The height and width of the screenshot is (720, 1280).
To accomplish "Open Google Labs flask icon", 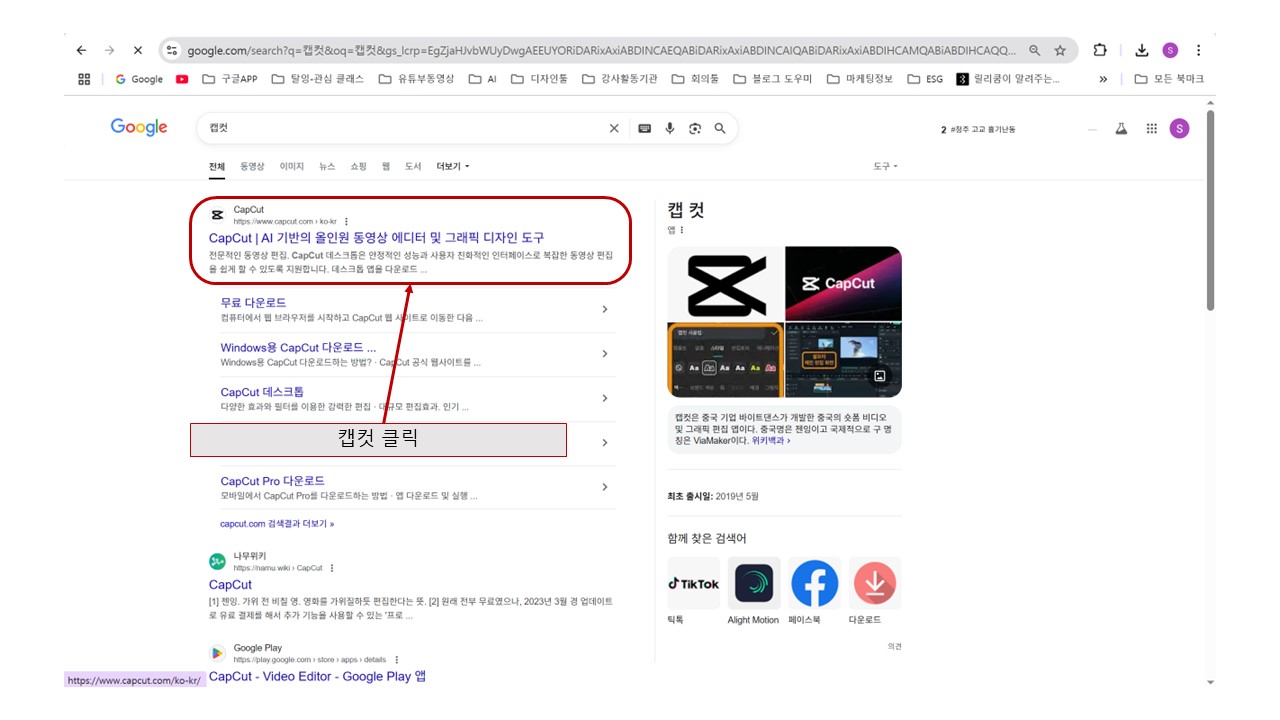I will coord(1121,128).
